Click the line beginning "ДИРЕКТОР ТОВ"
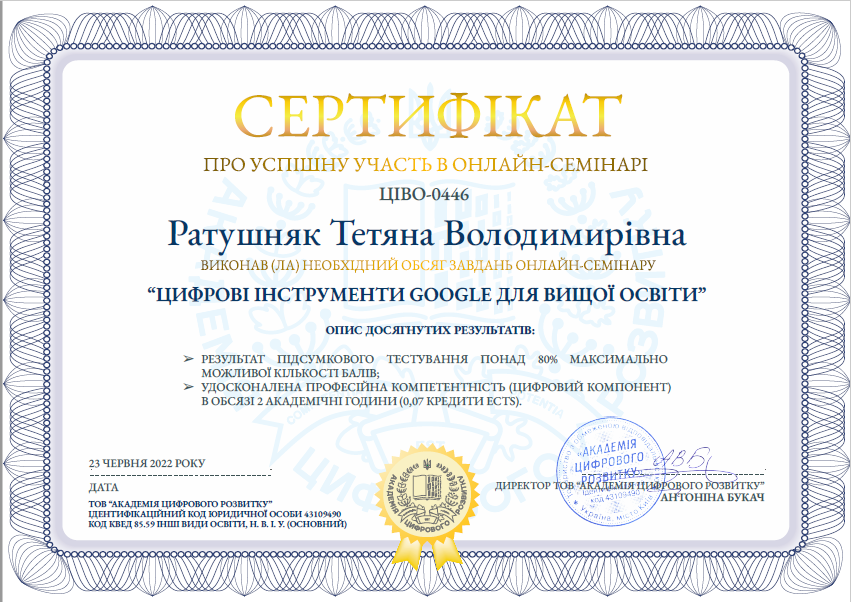Viewport: 851px width, 602px height. 630,486
